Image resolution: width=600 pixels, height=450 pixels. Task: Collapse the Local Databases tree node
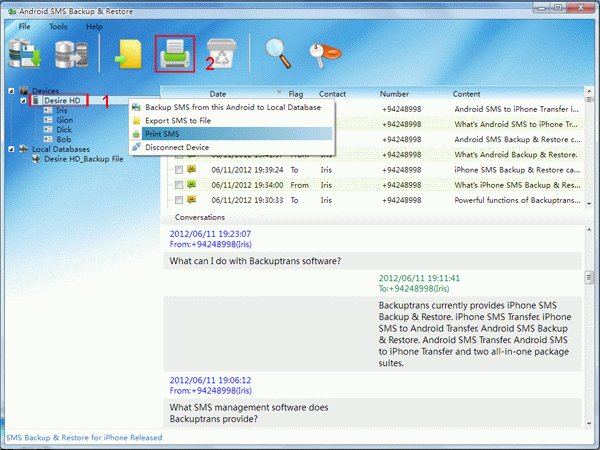tap(11, 149)
